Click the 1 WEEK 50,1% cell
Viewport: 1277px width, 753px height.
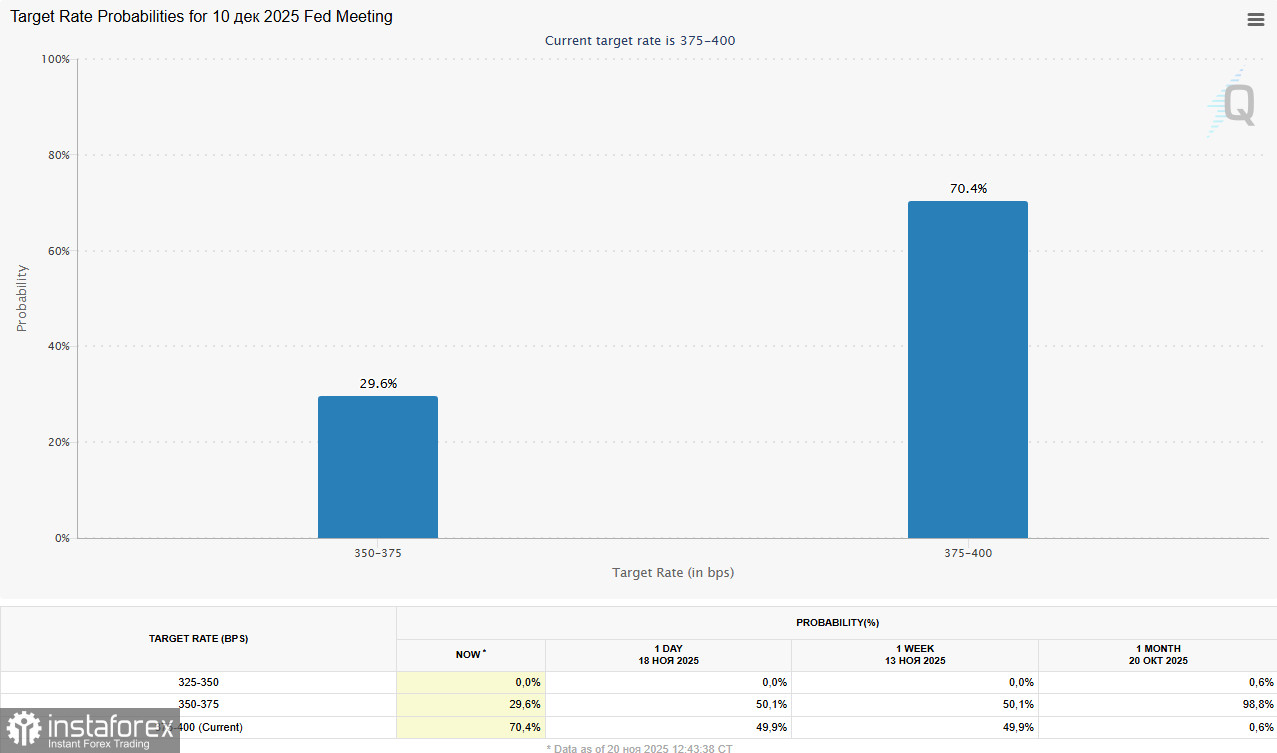[915, 704]
